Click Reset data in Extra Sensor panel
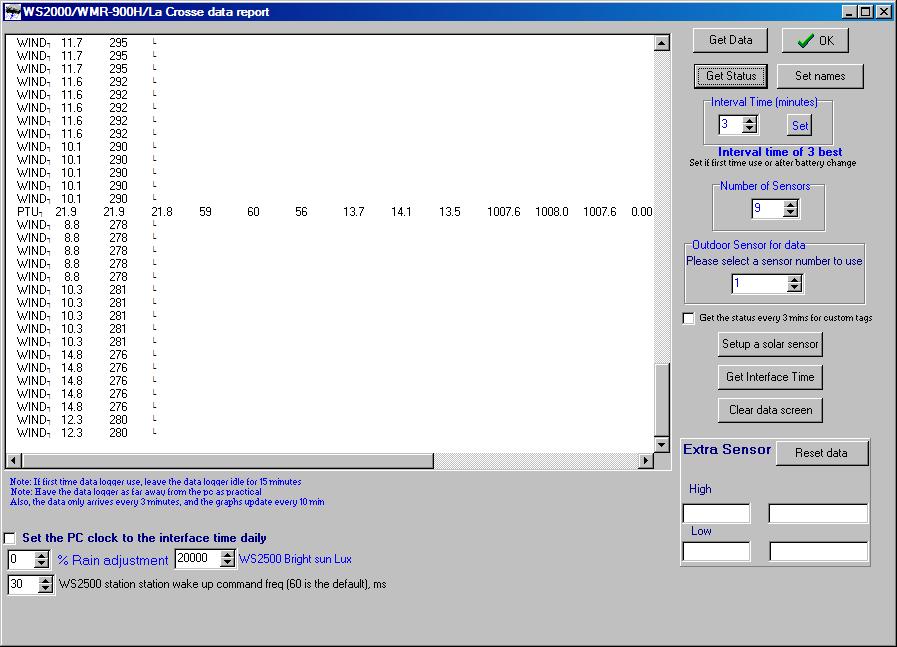897x647 pixels. [x=821, y=452]
